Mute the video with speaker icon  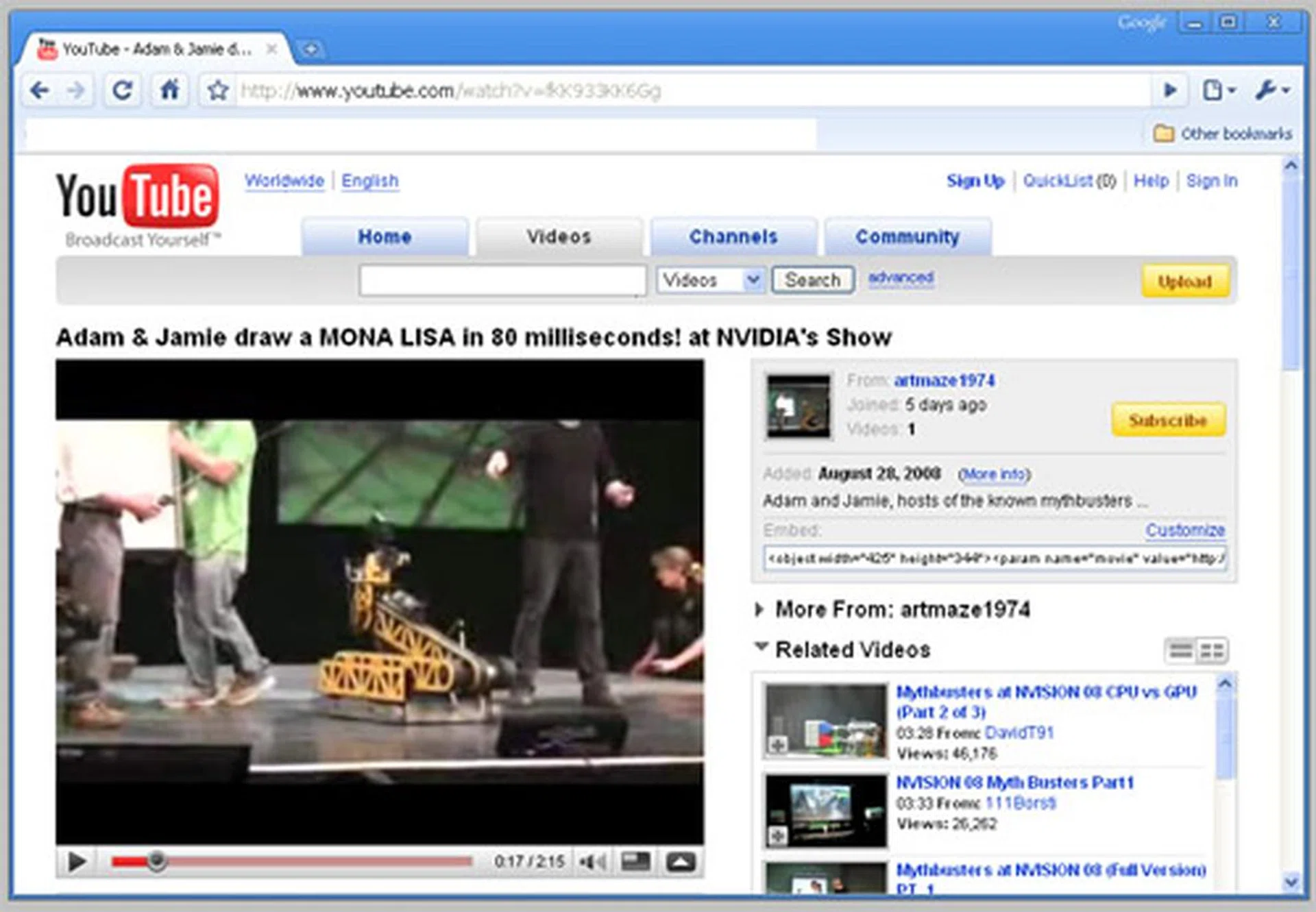592,861
